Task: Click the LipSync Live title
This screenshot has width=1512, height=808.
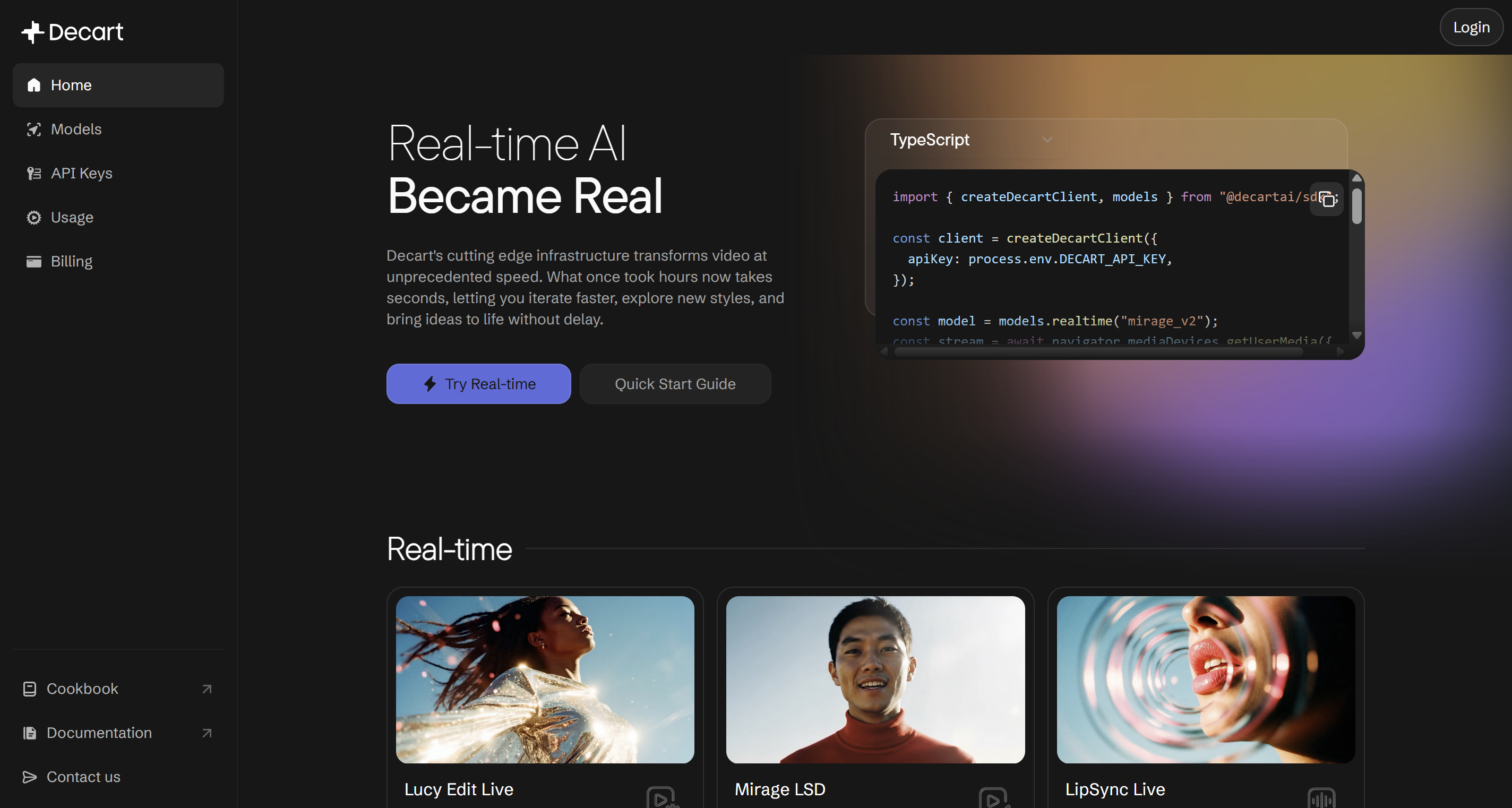Action: pos(1115,789)
